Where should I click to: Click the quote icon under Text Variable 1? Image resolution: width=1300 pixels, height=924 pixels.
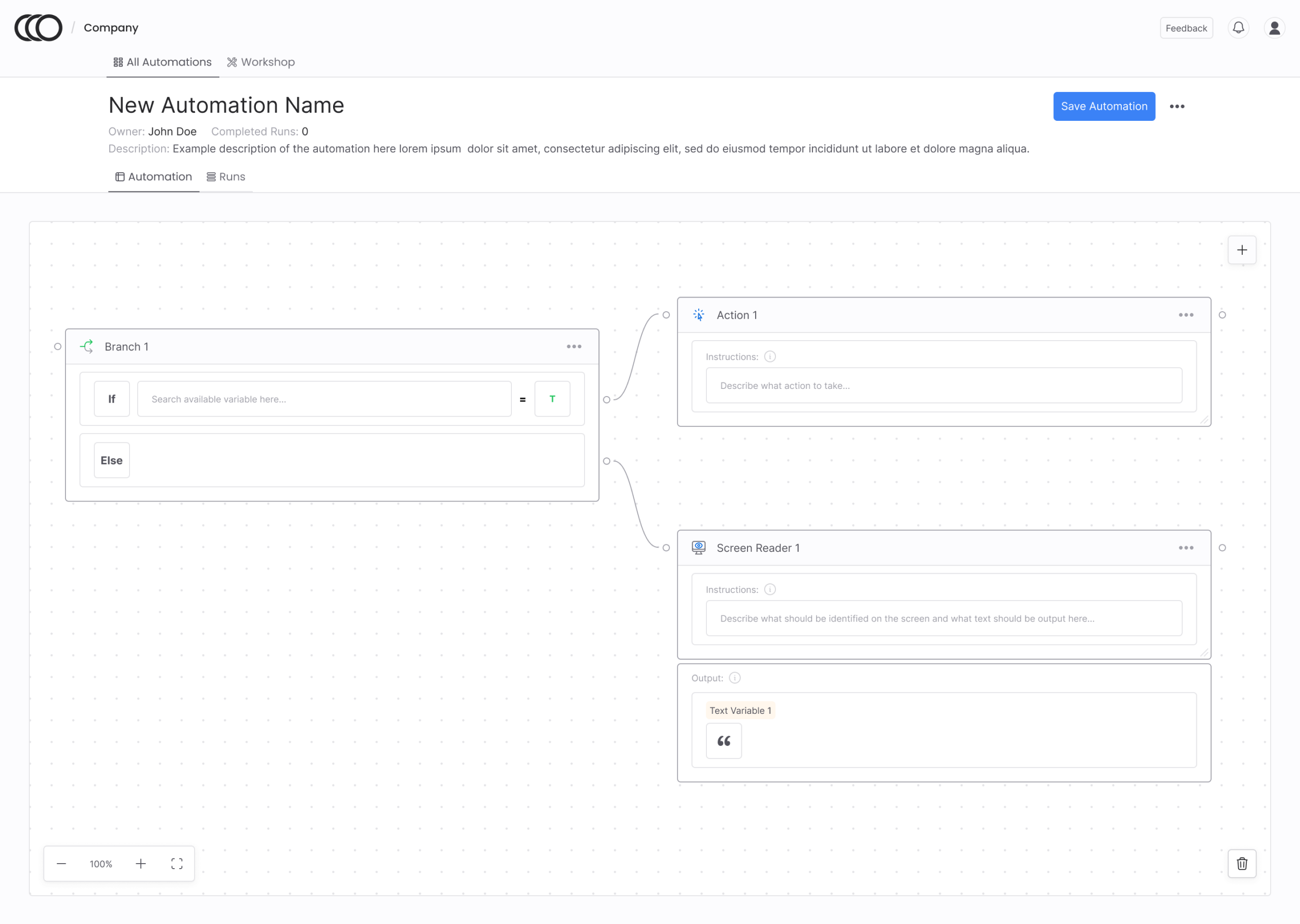[724, 741]
